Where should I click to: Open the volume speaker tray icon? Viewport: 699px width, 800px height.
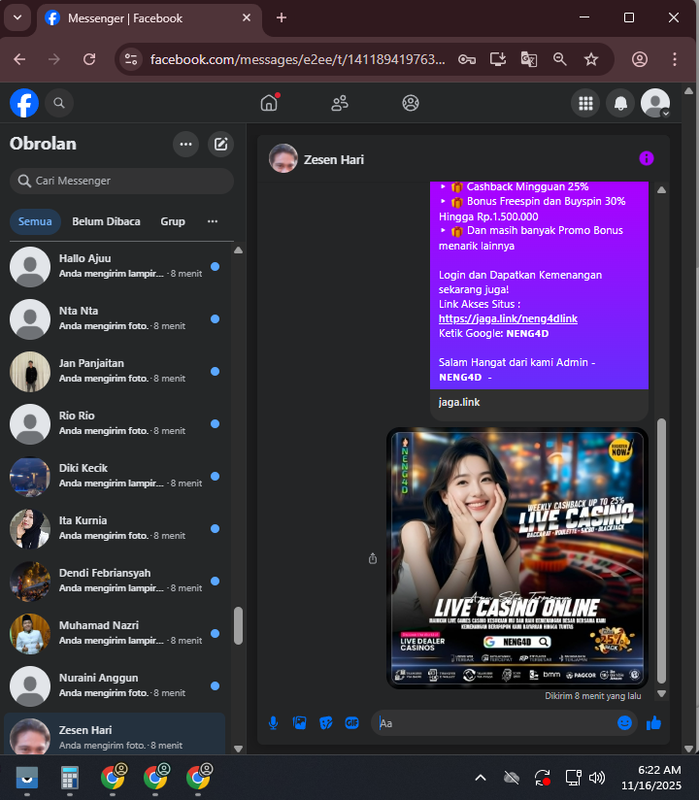pos(596,778)
